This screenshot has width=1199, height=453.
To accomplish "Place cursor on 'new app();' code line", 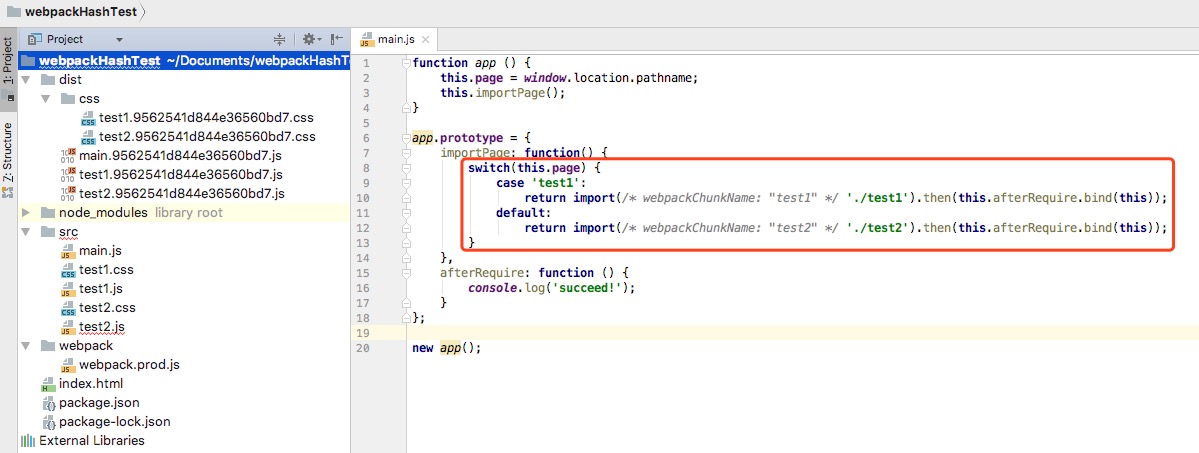I will pos(447,347).
